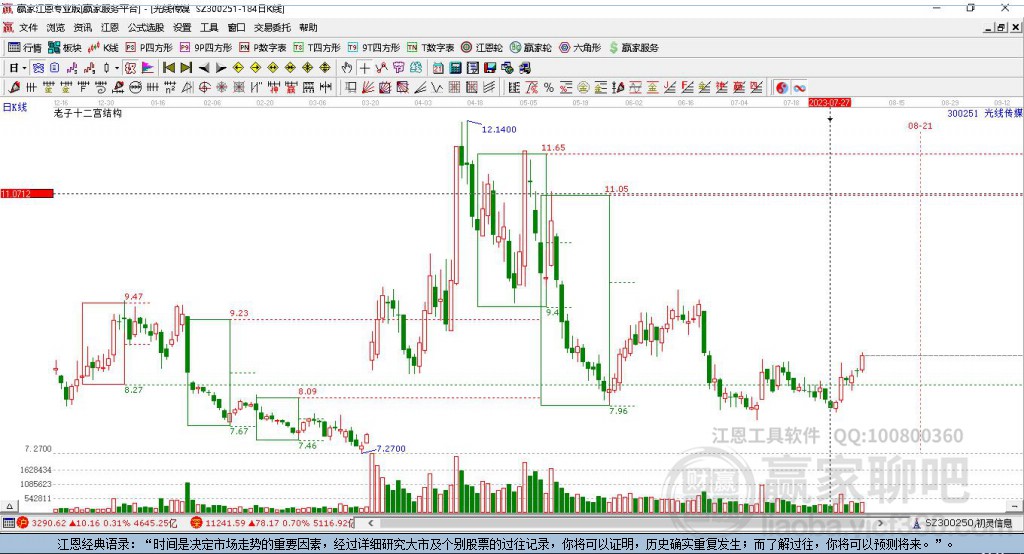The image size is (1024, 554).
Task: Toggle the pressed red icon before the flag
Action: (131, 68)
